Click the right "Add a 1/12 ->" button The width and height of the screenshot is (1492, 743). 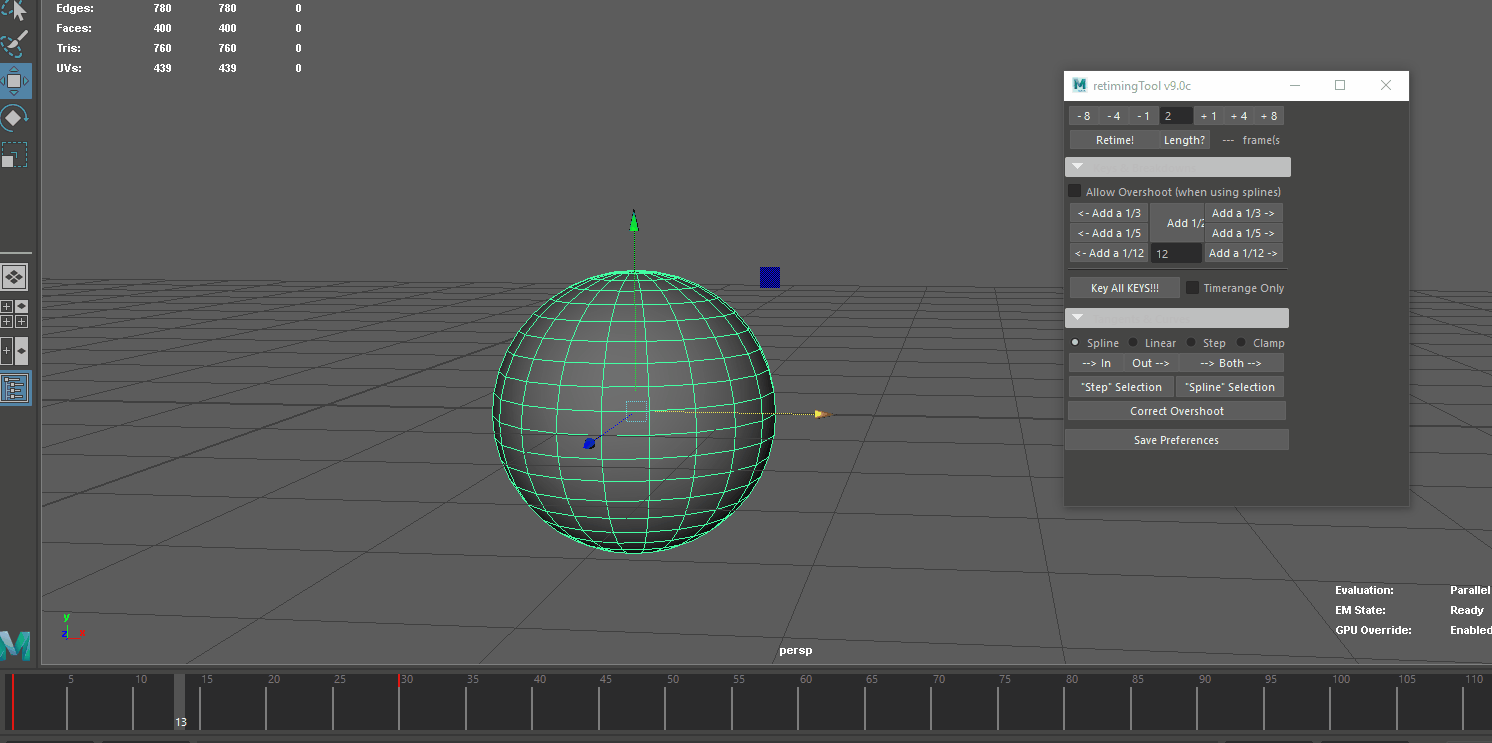1243,253
